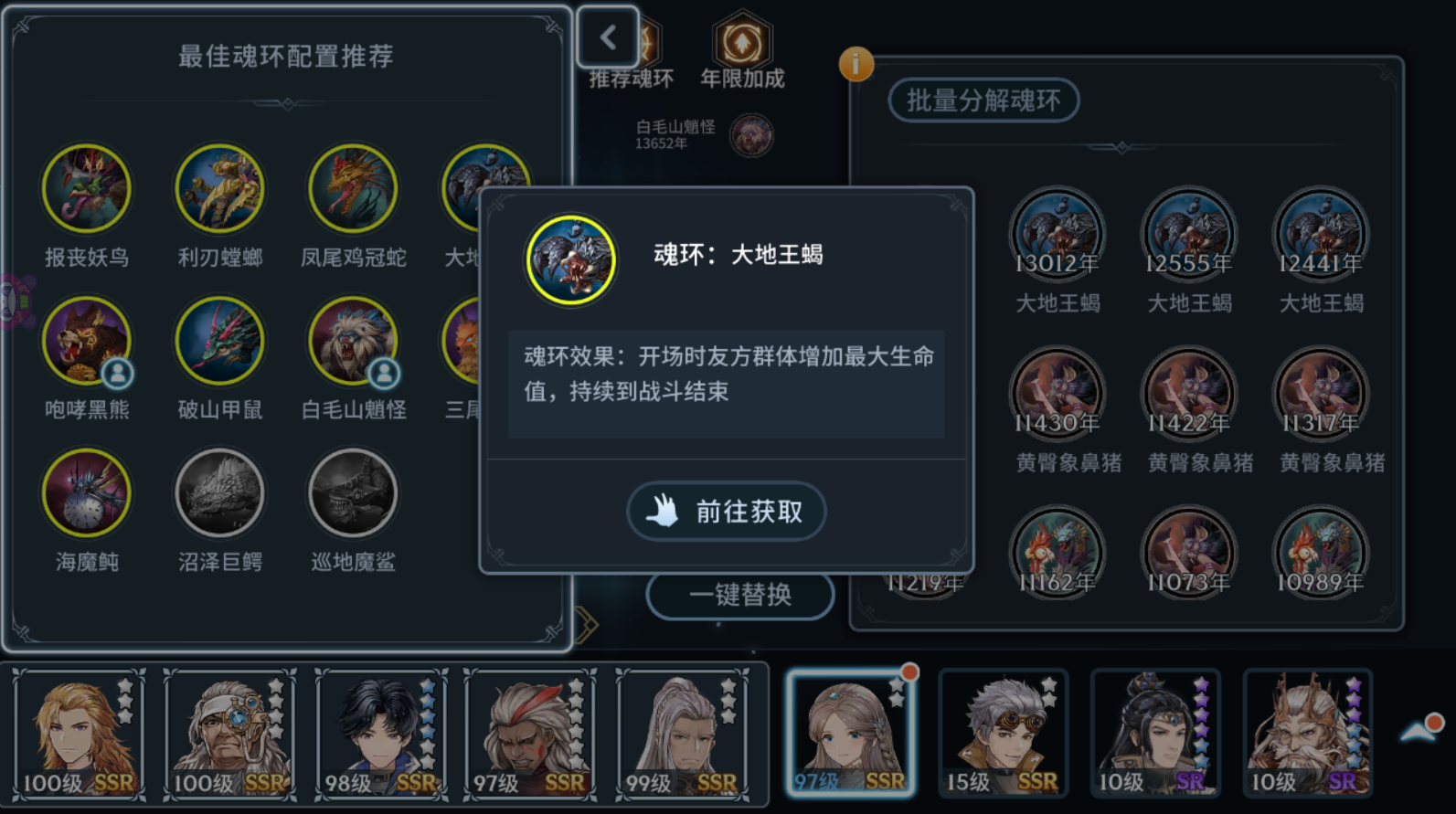Image resolution: width=1456 pixels, height=814 pixels.
Task: Tap the greyed 巡地魔鲨 soul ring
Action: click(353, 493)
